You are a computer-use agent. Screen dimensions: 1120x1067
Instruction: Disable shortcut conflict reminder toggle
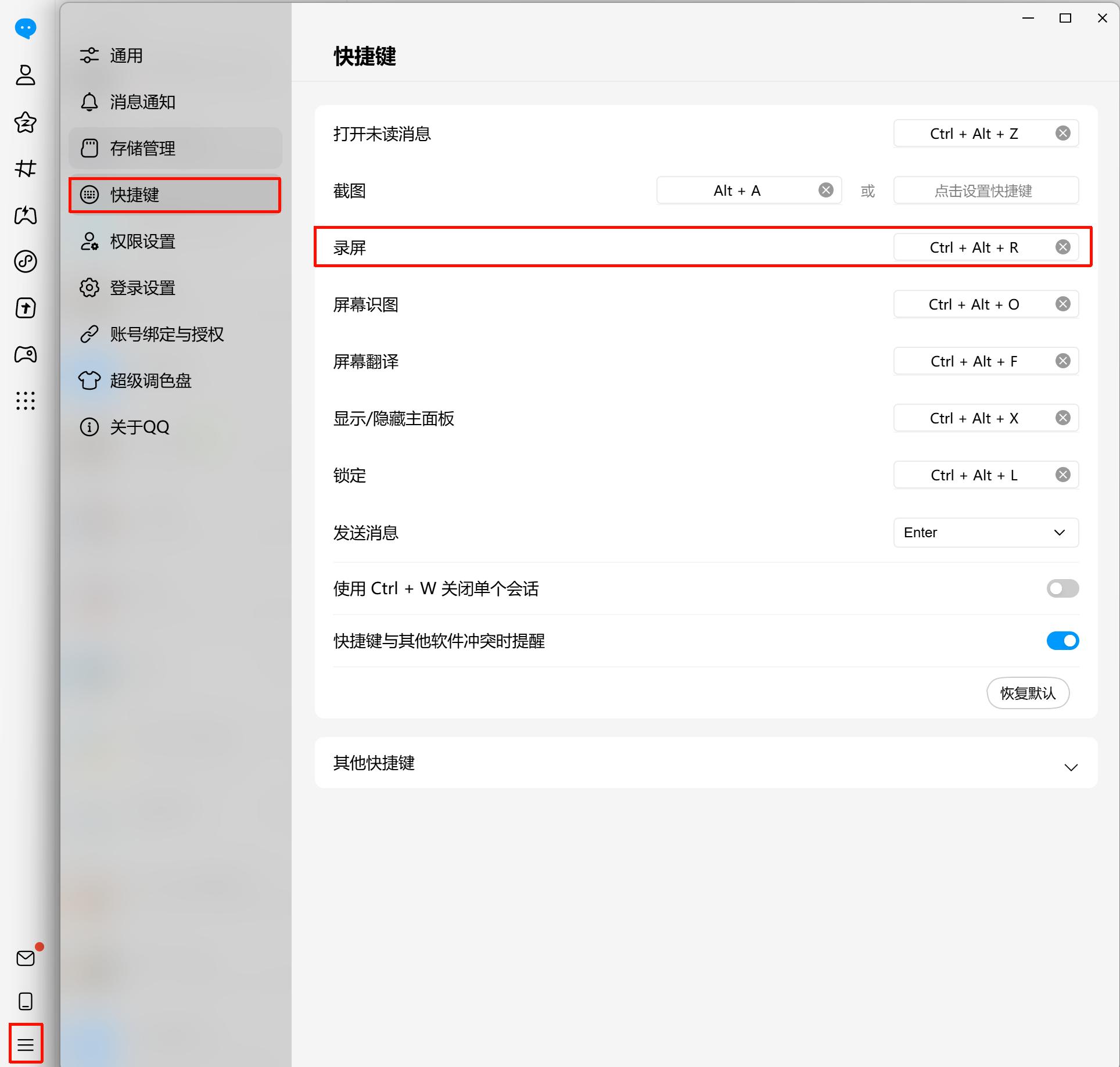click(1062, 641)
